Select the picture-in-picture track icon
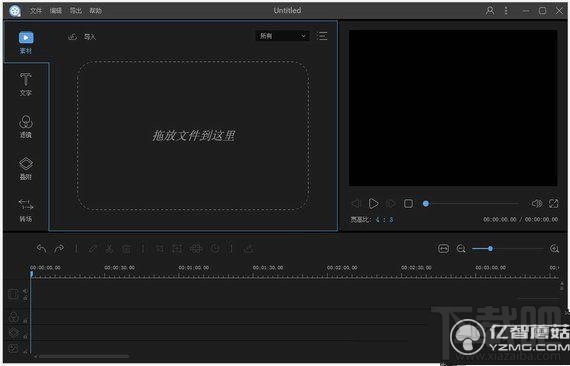 tap(13, 349)
